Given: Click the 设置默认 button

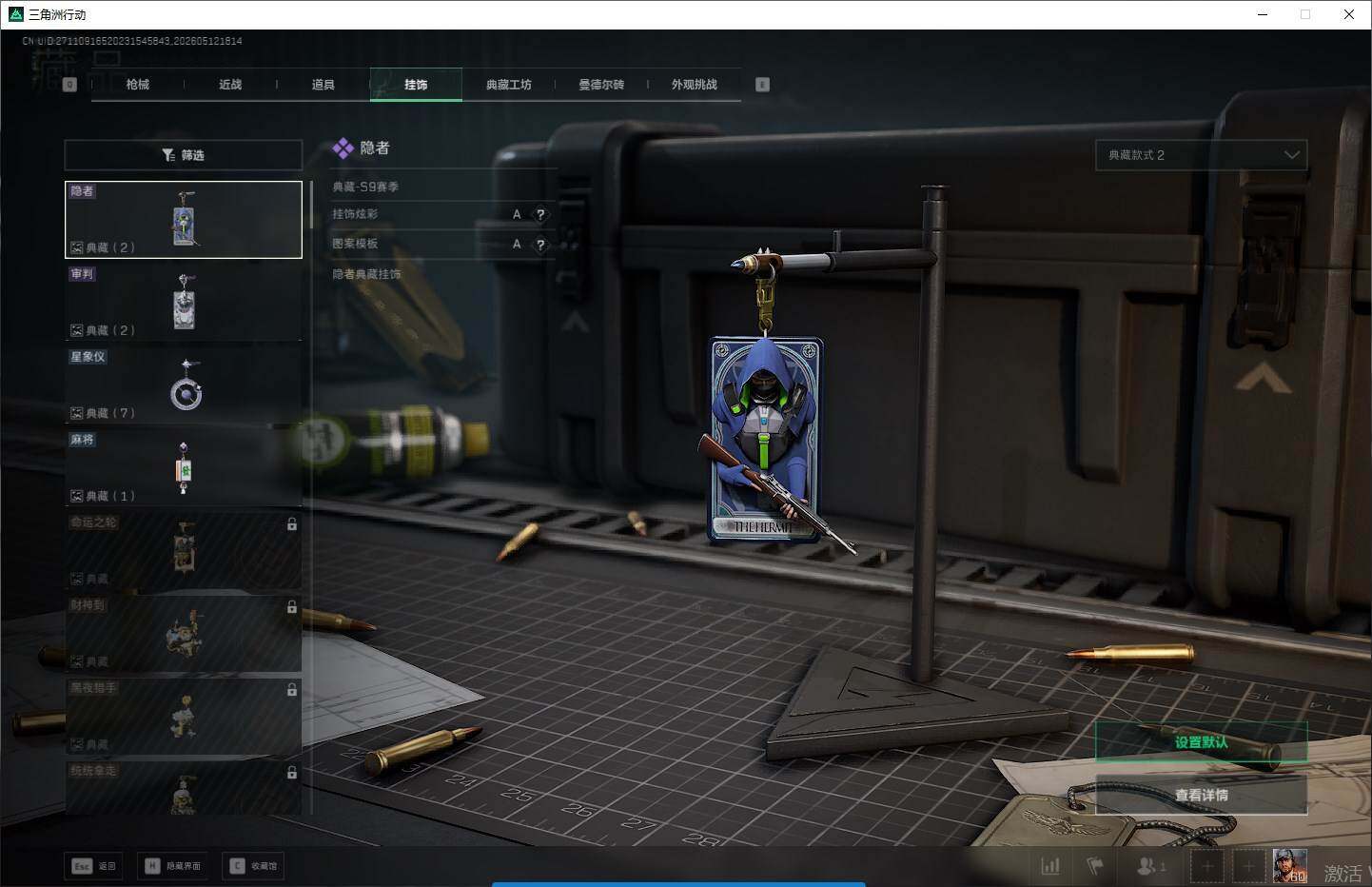Looking at the screenshot, I should point(1202,742).
